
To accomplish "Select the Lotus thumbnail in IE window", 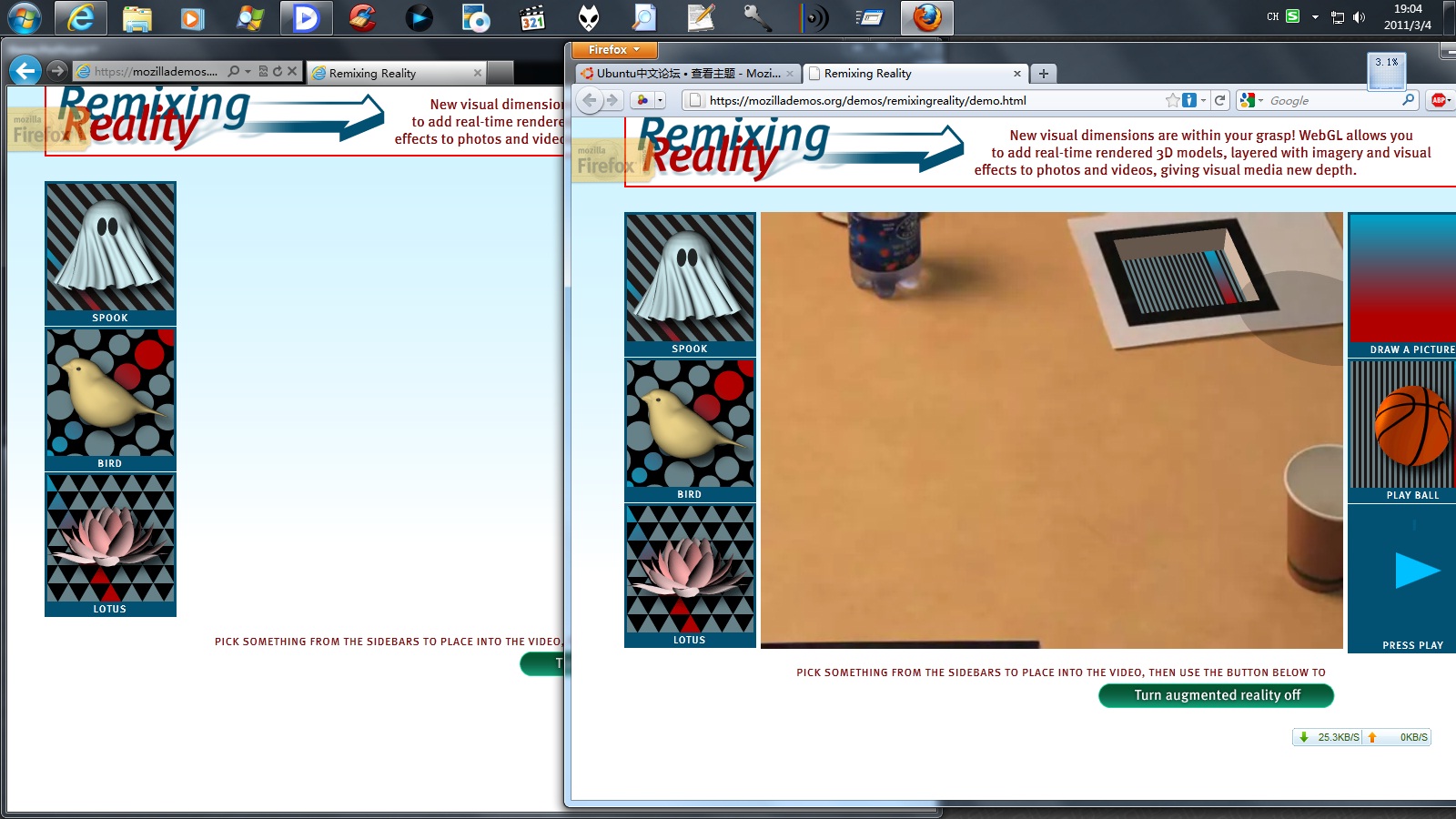I will pyautogui.click(x=110, y=544).
